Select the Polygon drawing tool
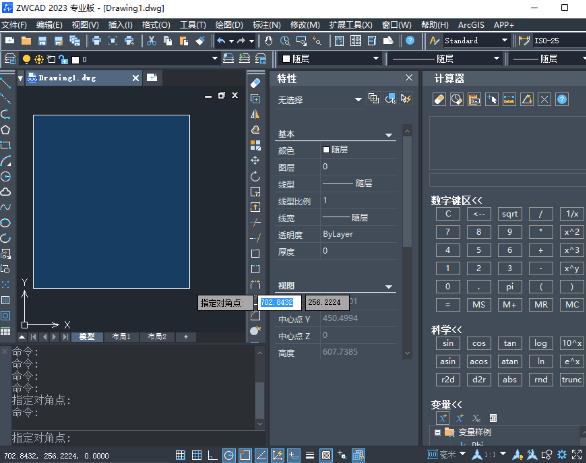 click(x=5, y=130)
